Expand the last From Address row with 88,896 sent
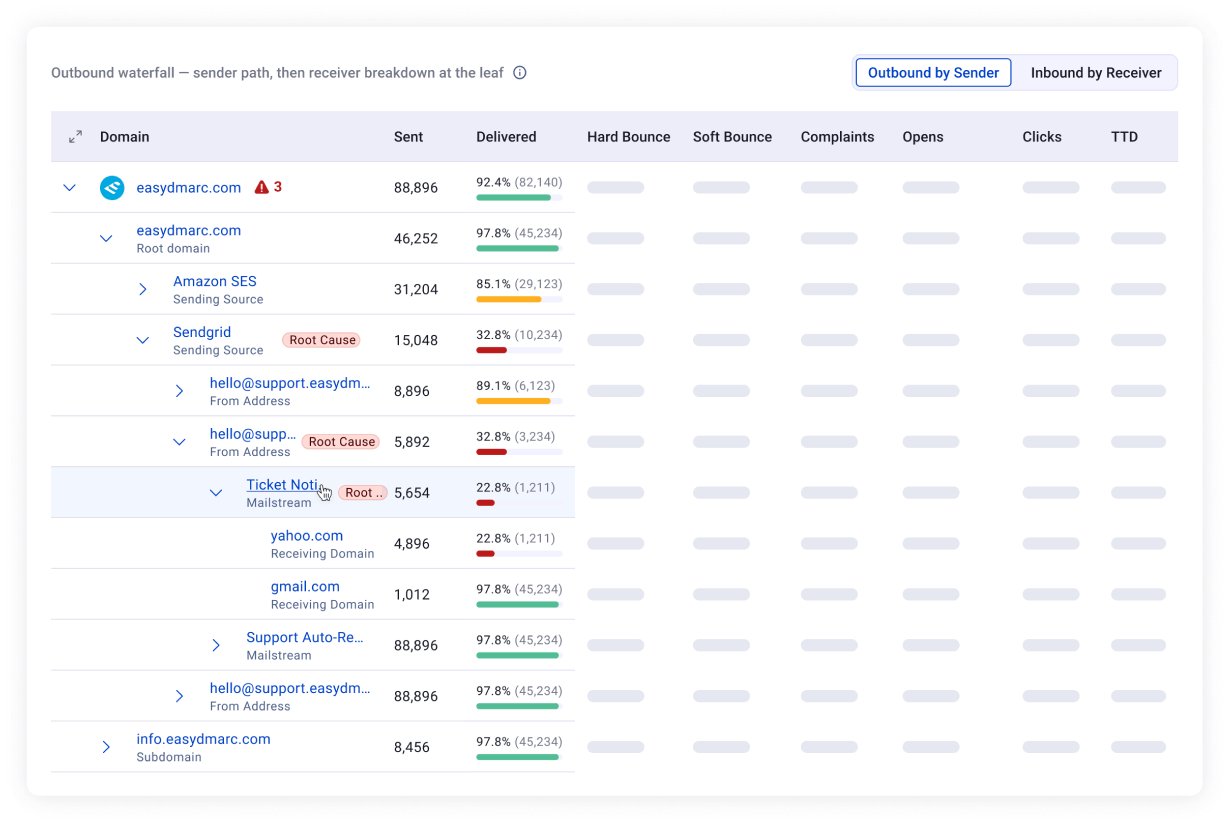Image resolution: width=1230 pixels, height=826 pixels. tap(179, 696)
